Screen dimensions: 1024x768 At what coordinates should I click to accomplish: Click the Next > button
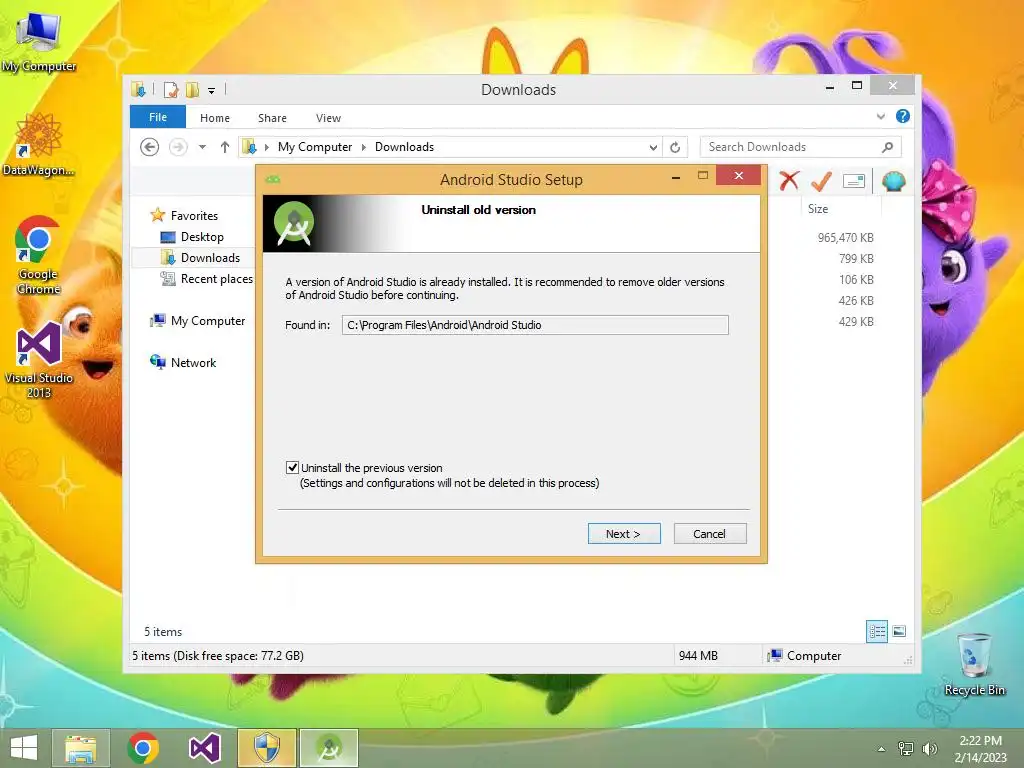624,534
